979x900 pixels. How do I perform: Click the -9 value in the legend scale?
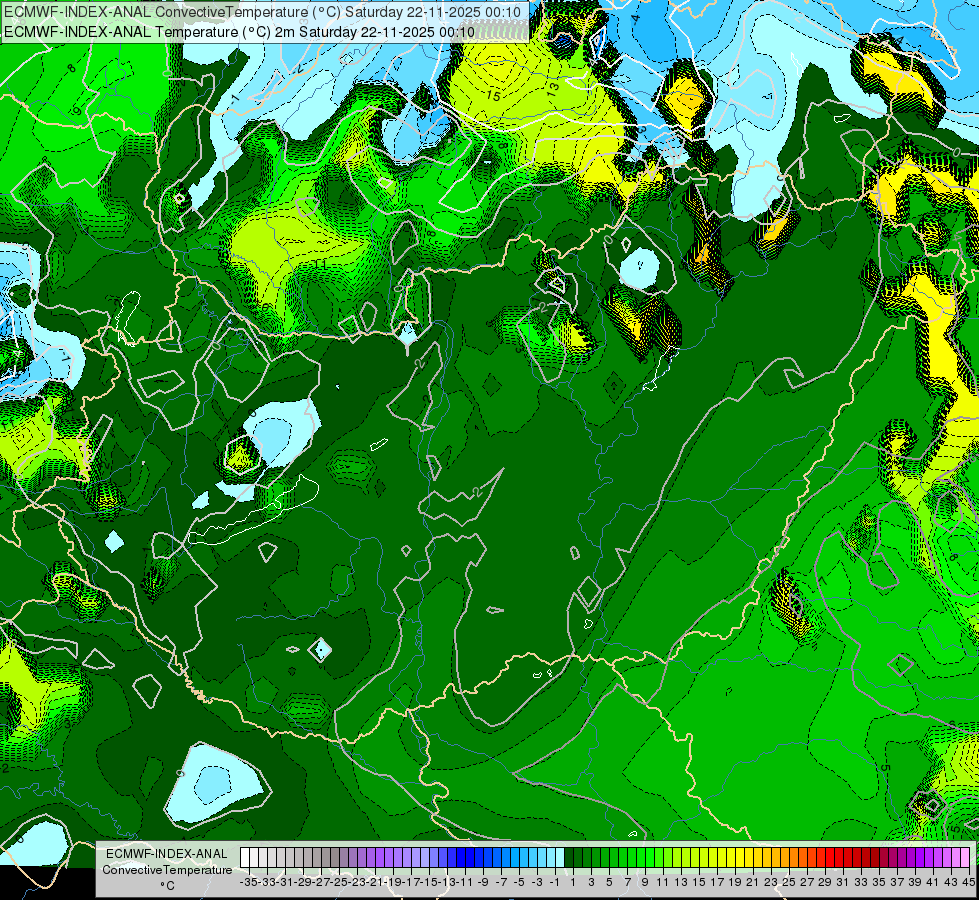(x=483, y=882)
